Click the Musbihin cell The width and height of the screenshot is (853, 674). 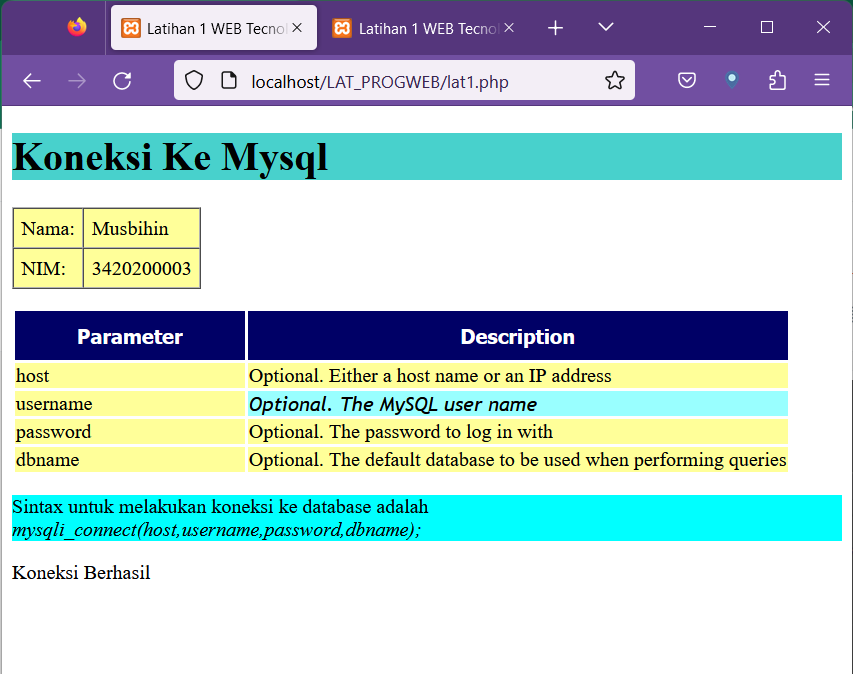pos(142,228)
